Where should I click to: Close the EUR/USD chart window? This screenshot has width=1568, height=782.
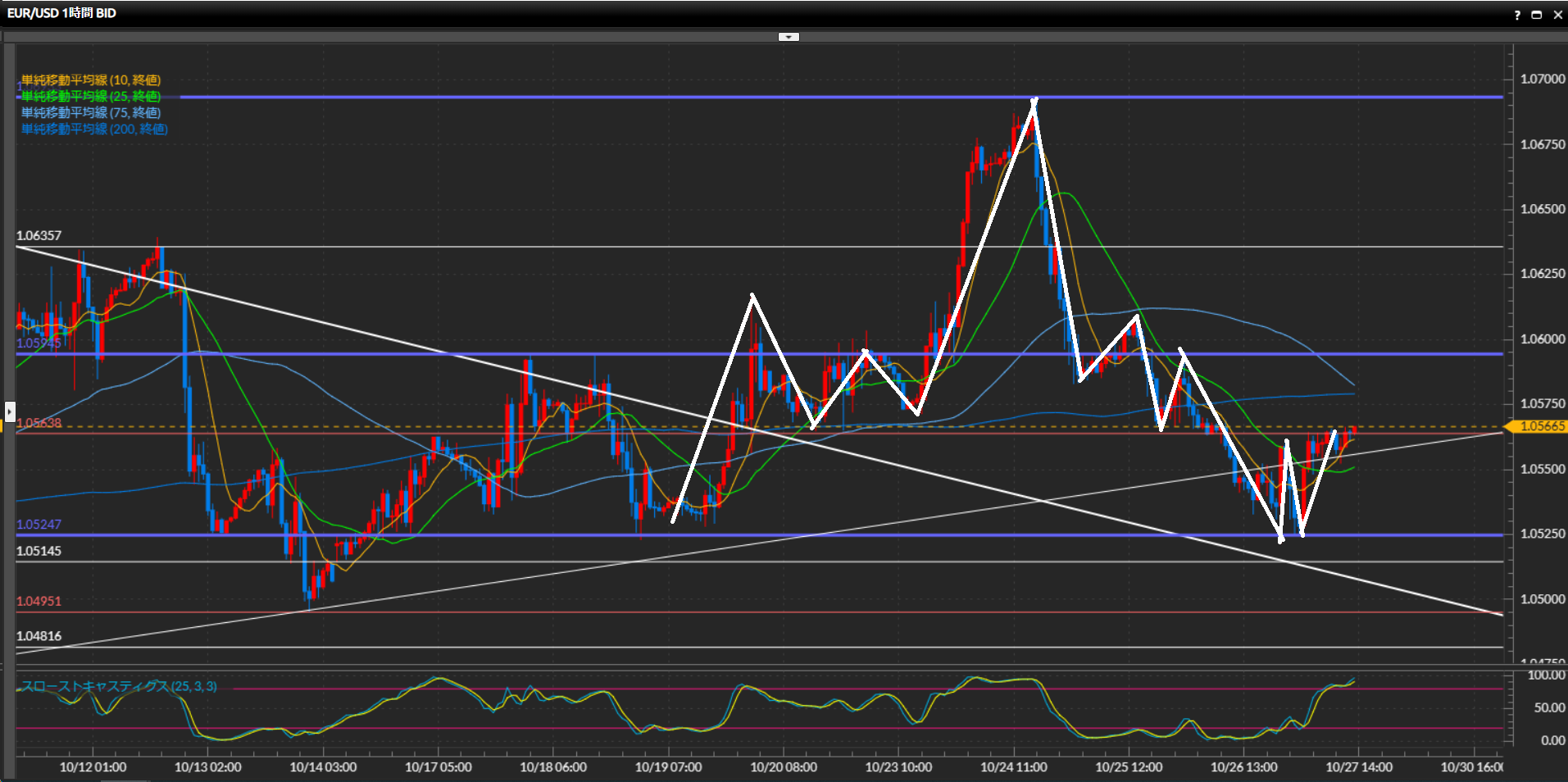point(1557,15)
